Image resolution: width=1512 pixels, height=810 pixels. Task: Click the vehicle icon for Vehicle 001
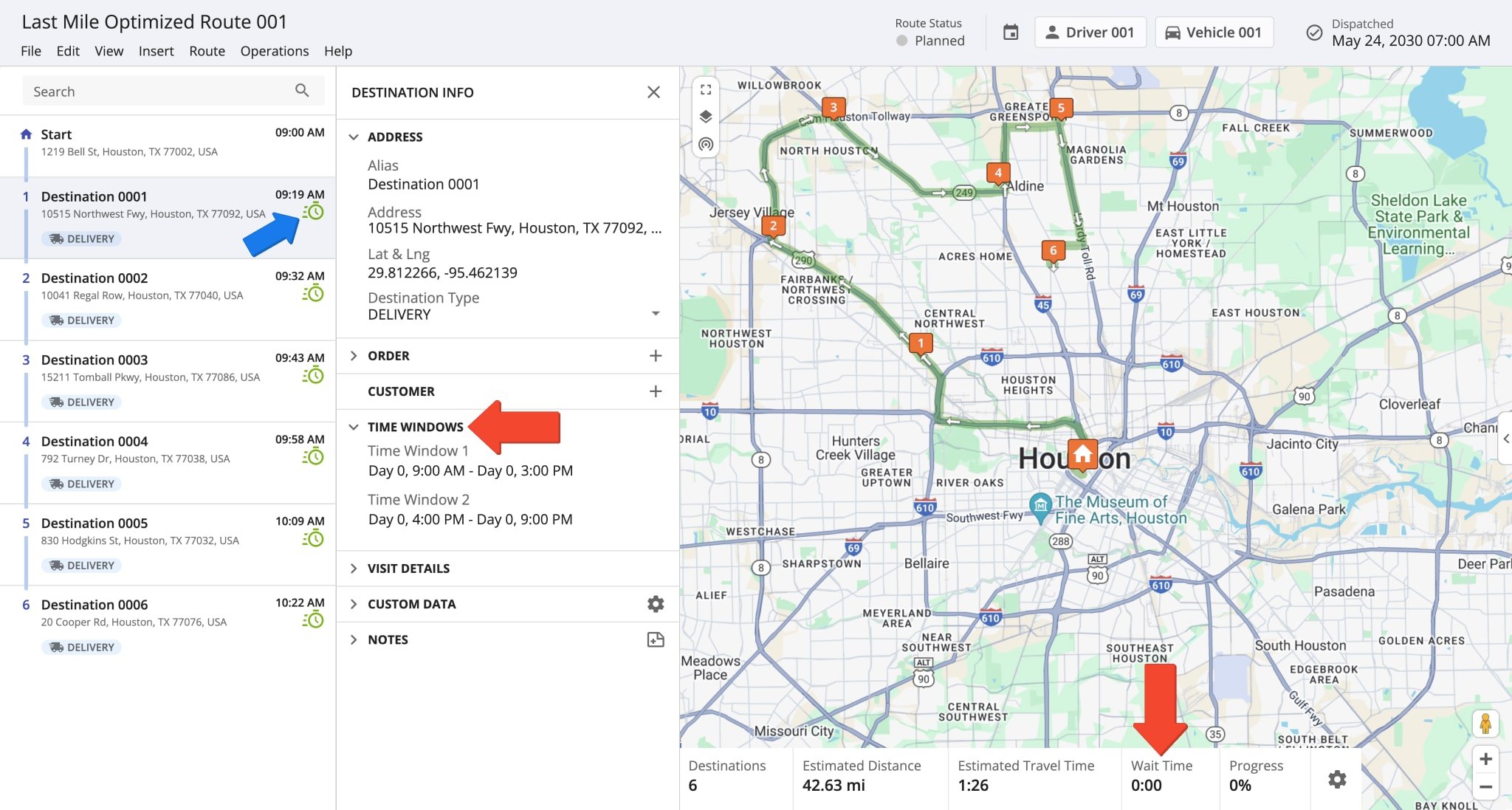[x=1171, y=32]
